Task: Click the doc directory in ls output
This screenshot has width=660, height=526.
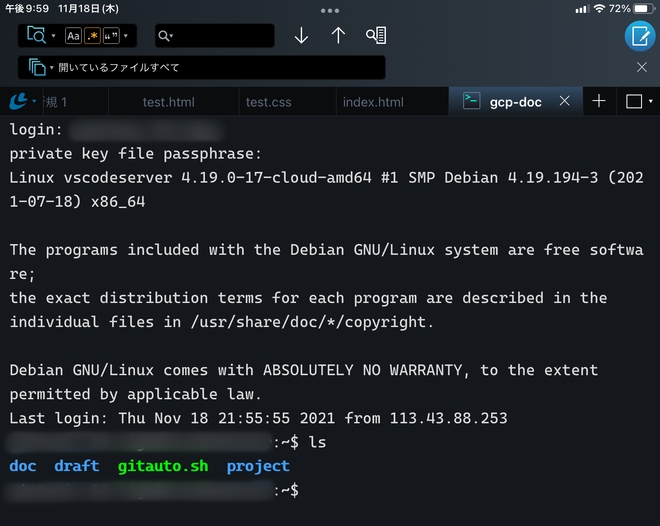Action: coord(23,466)
